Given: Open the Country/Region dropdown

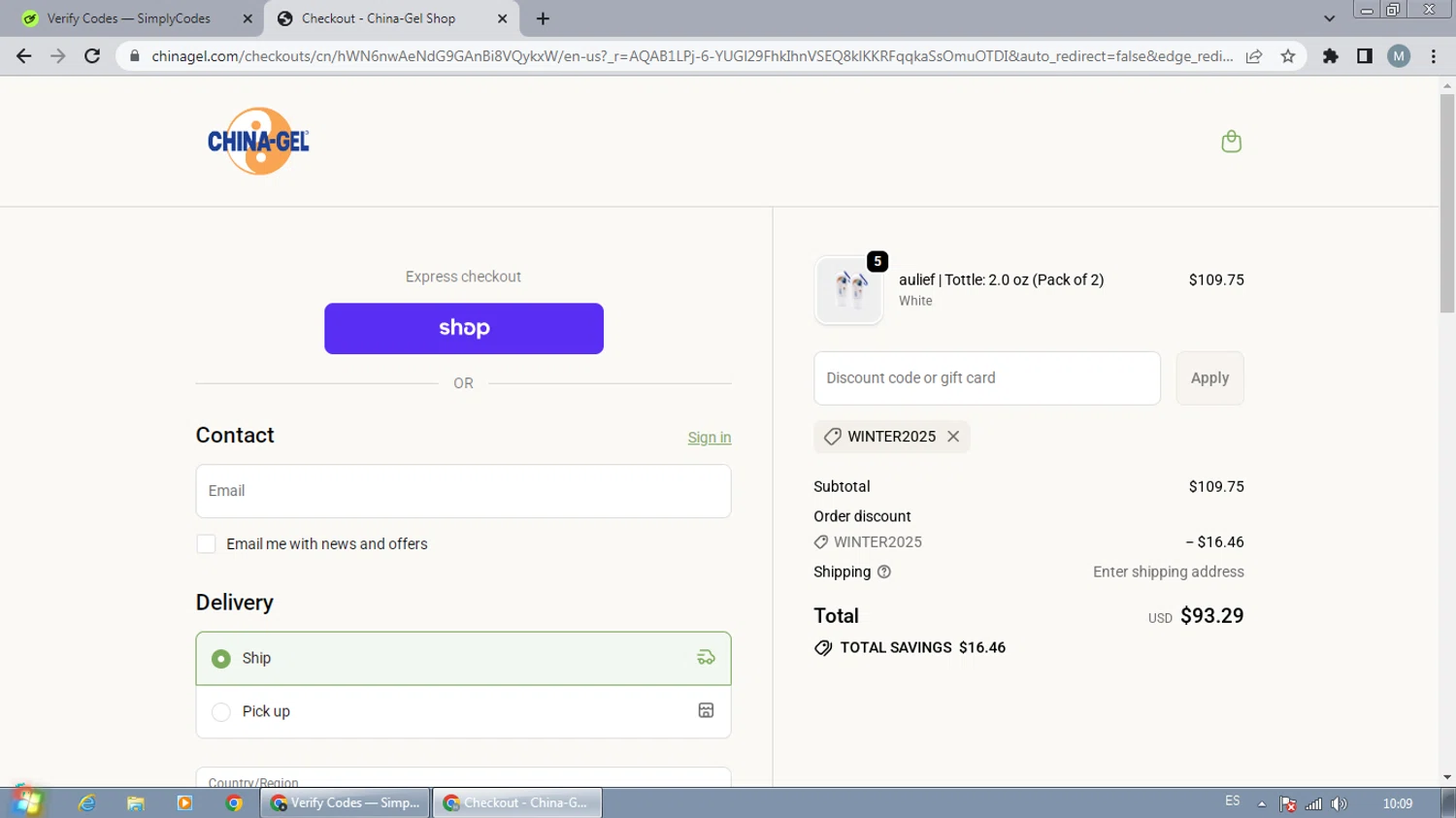Looking at the screenshot, I should 463,777.
